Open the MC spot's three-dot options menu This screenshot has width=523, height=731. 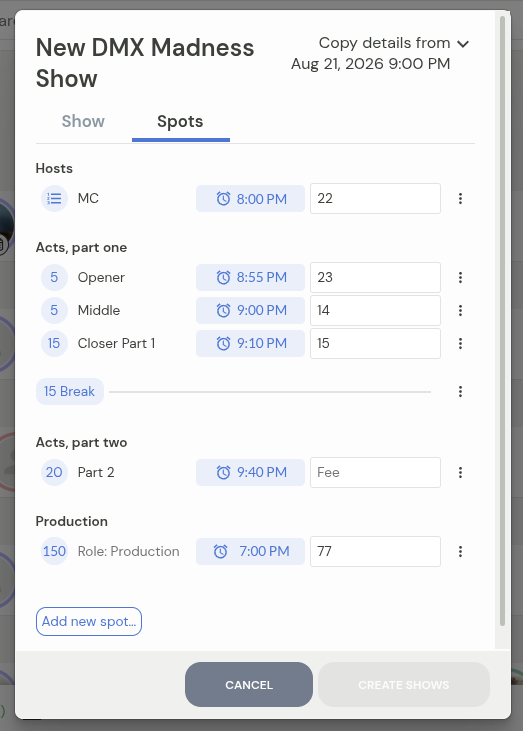click(460, 199)
